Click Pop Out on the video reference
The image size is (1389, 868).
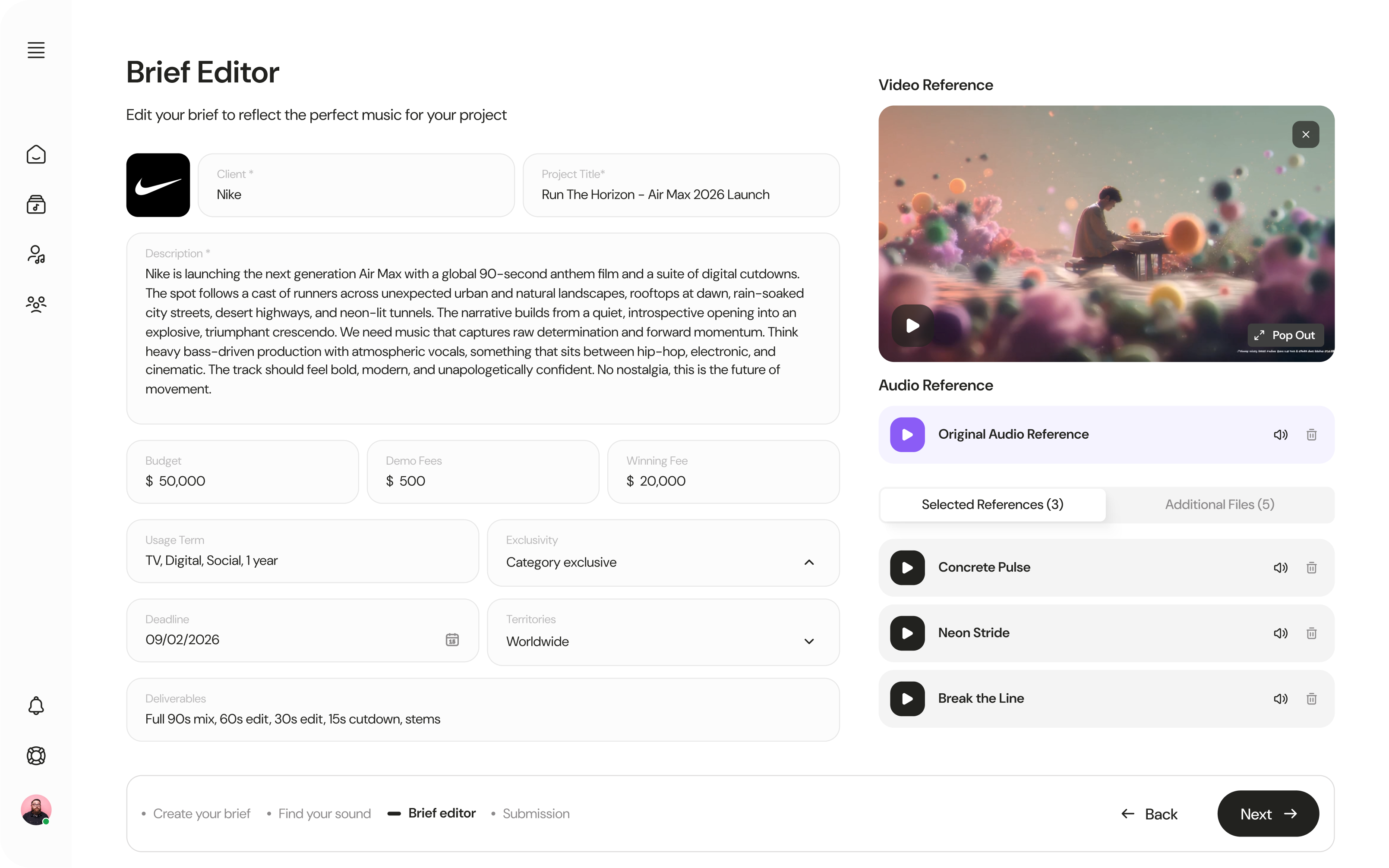click(x=1285, y=335)
